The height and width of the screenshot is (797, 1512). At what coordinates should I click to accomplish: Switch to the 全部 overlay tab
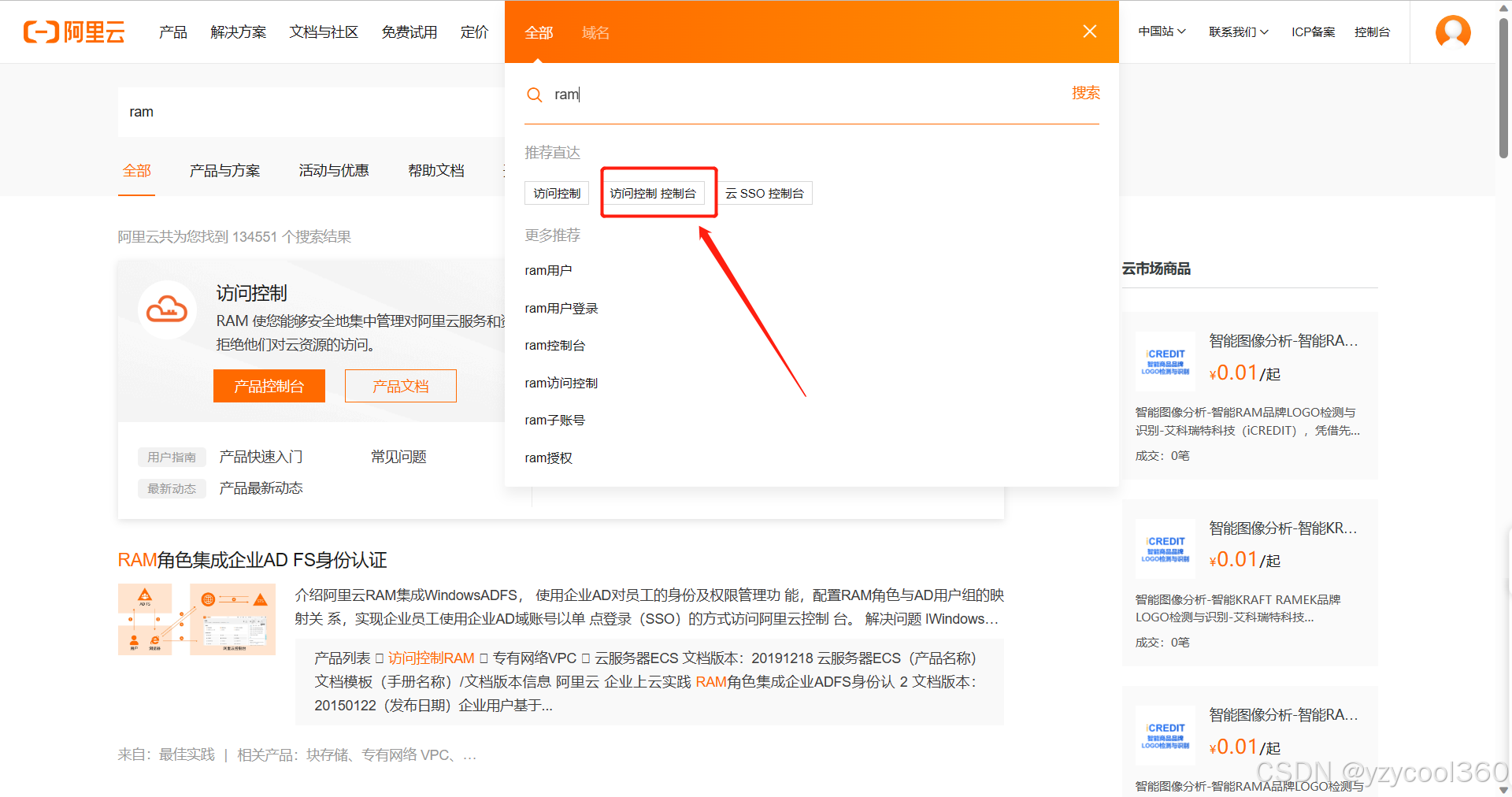coord(539,32)
